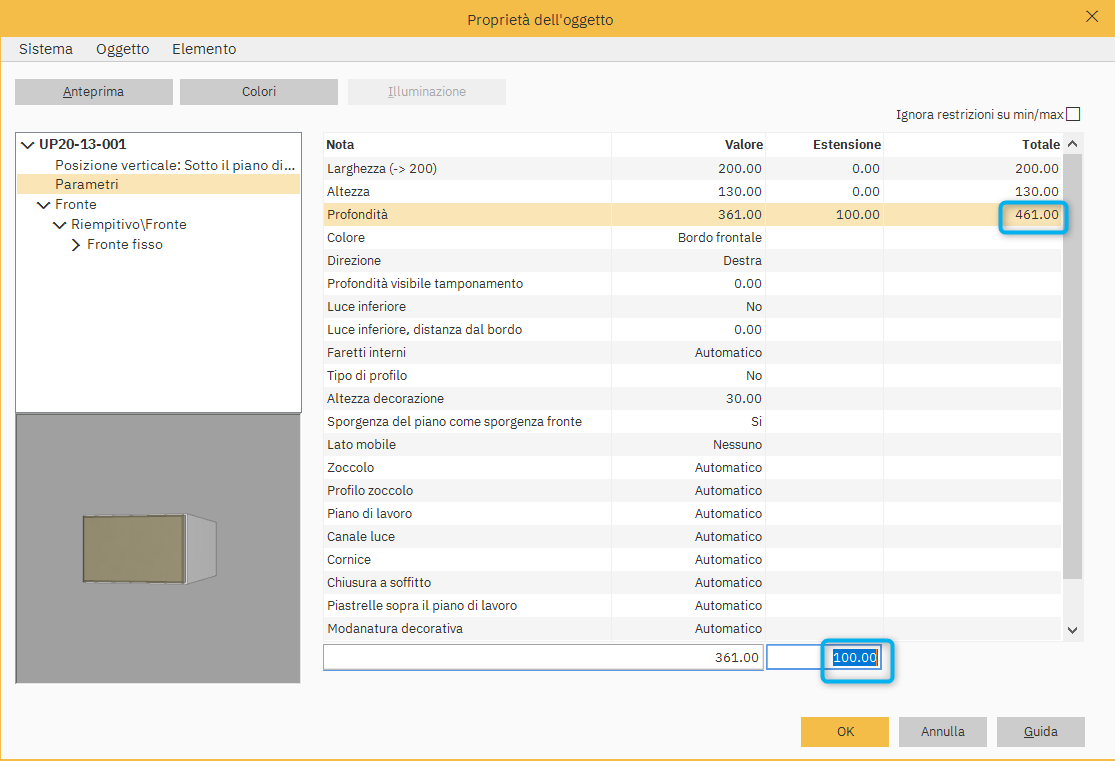Enable Ignora restrizioni su min/max checkbox
The height and width of the screenshot is (761, 1115).
point(1073,114)
